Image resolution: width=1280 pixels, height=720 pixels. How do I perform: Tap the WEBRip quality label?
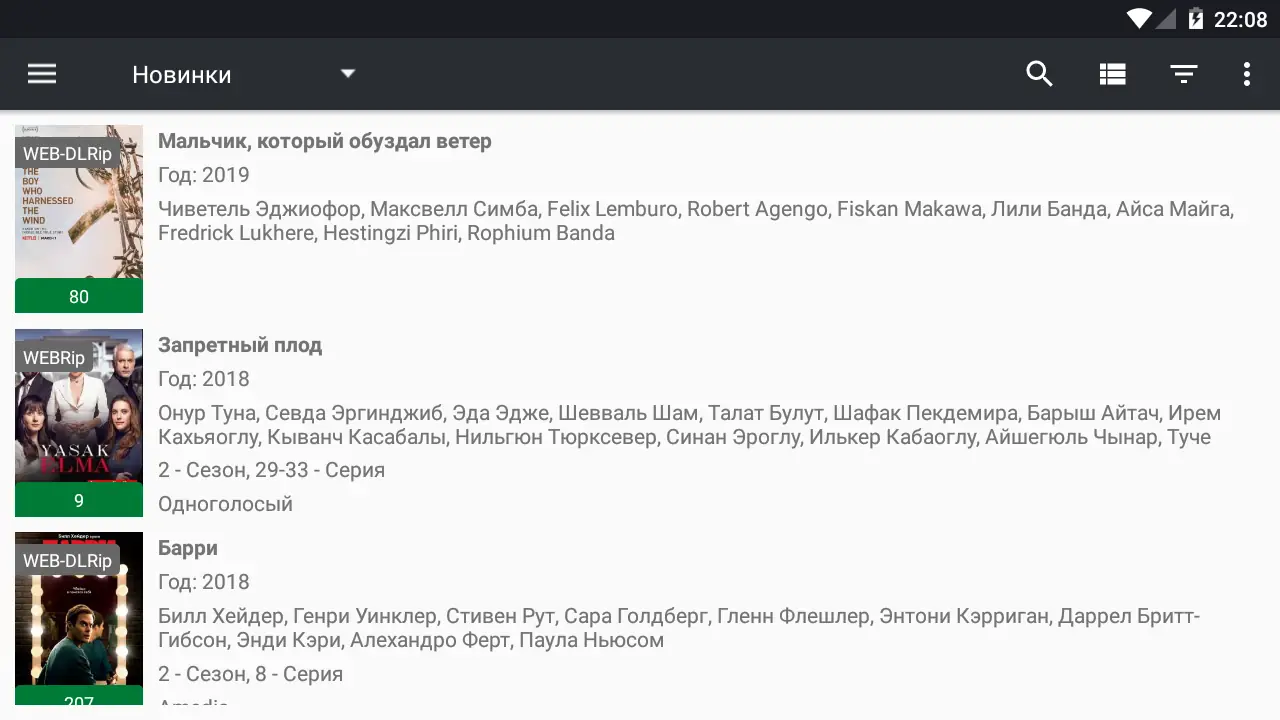(54, 357)
